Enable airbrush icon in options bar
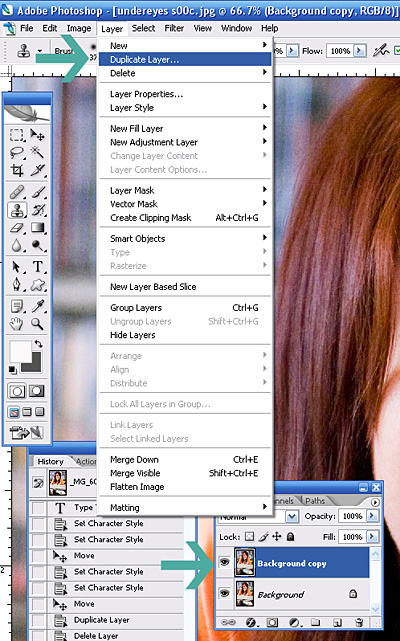This screenshot has height=641, width=400. (x=381, y=50)
